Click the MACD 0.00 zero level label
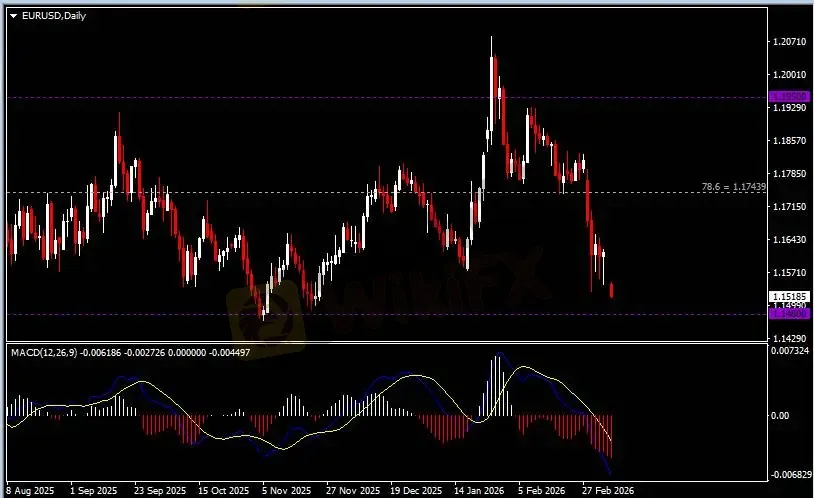 pos(780,415)
